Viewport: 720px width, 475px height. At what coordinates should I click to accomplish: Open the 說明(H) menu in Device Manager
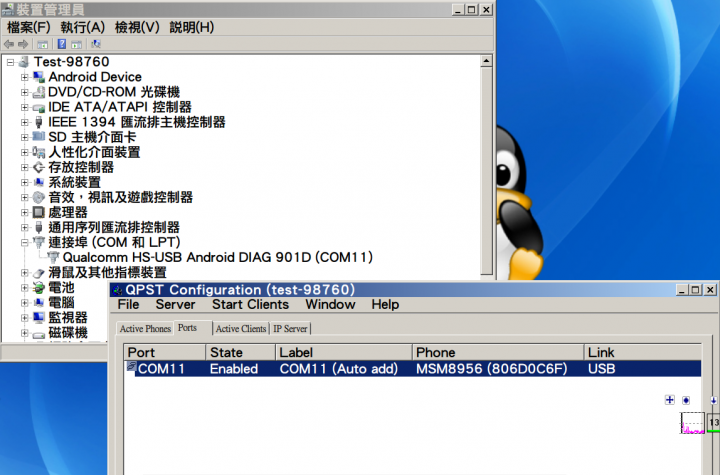[x=191, y=28]
